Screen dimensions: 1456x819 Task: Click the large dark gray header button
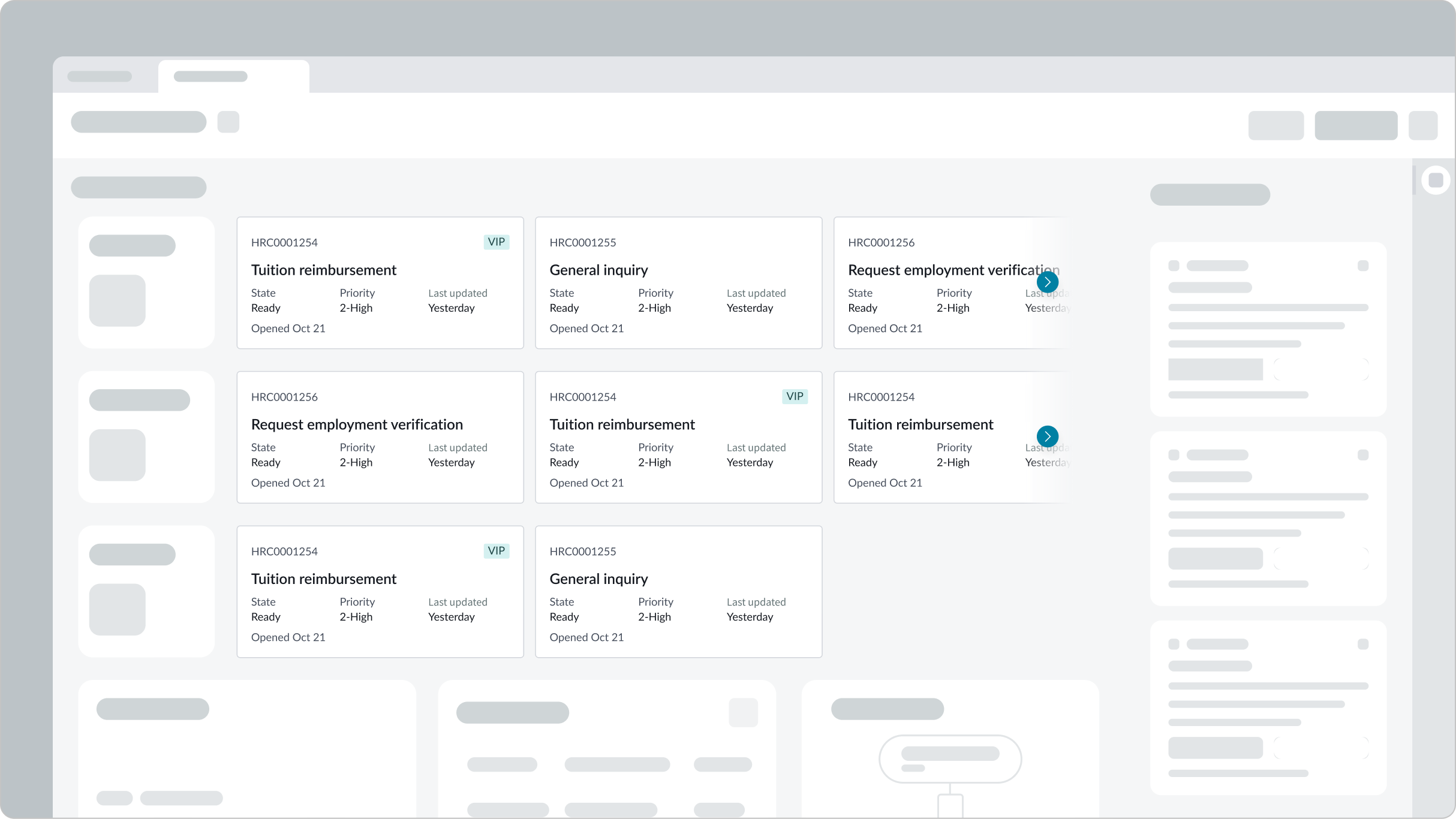(x=1355, y=125)
